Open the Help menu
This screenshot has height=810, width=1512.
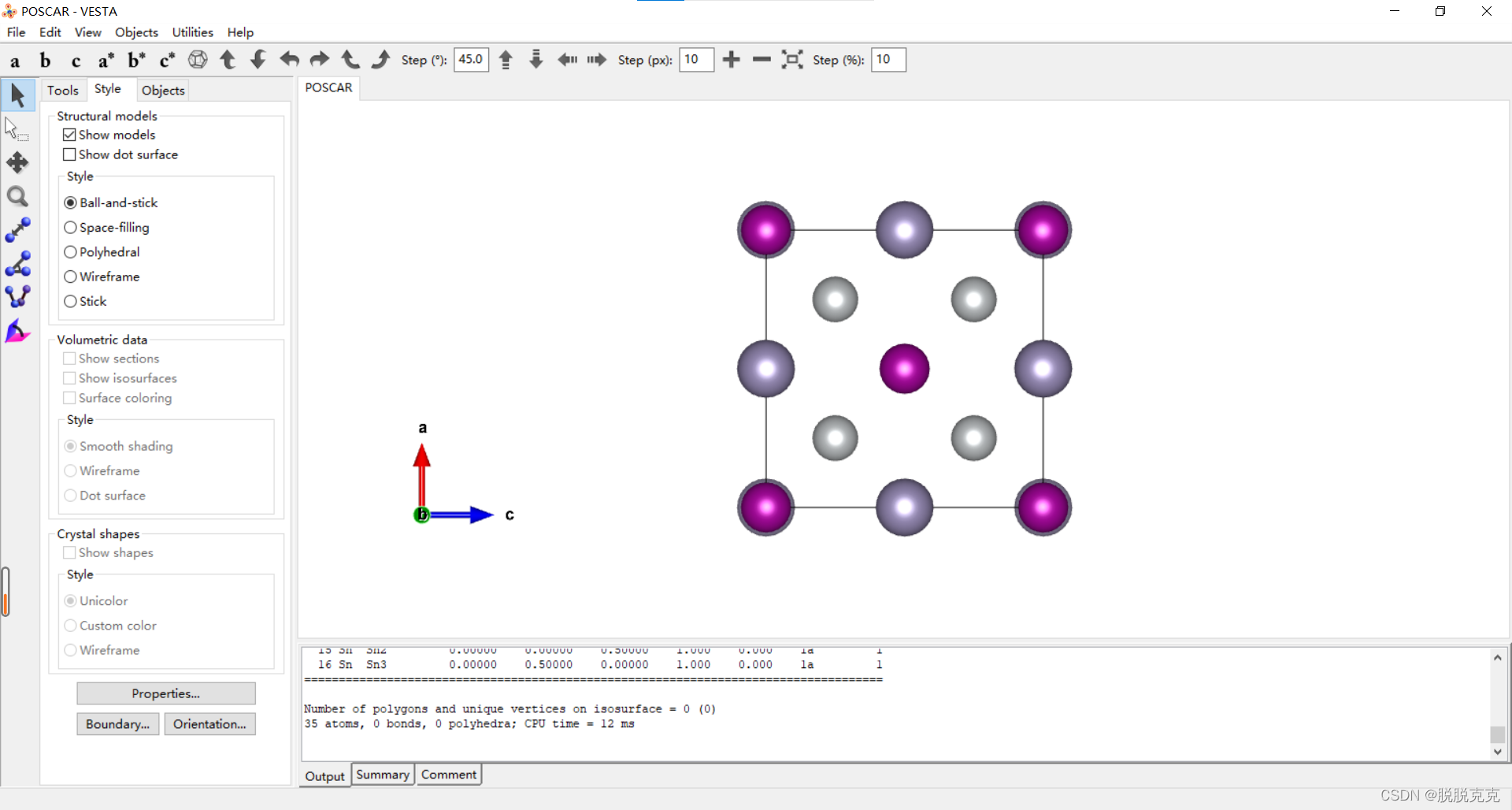[x=240, y=32]
